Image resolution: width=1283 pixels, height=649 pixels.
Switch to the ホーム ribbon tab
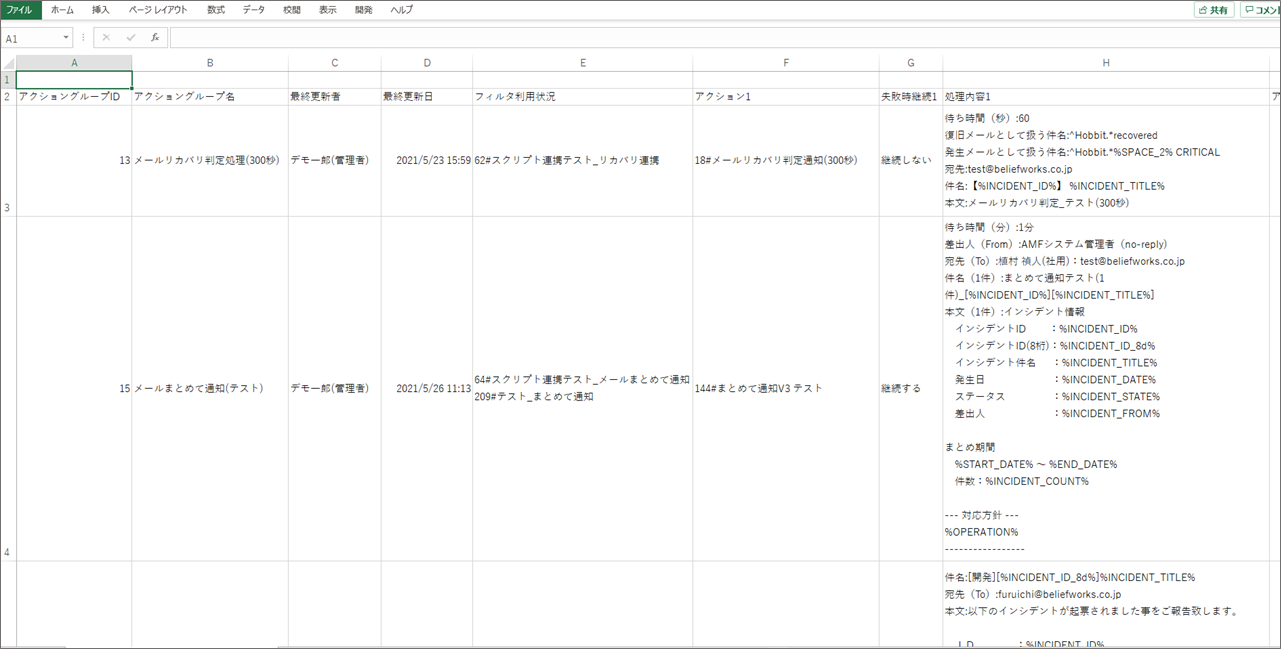click(x=62, y=9)
